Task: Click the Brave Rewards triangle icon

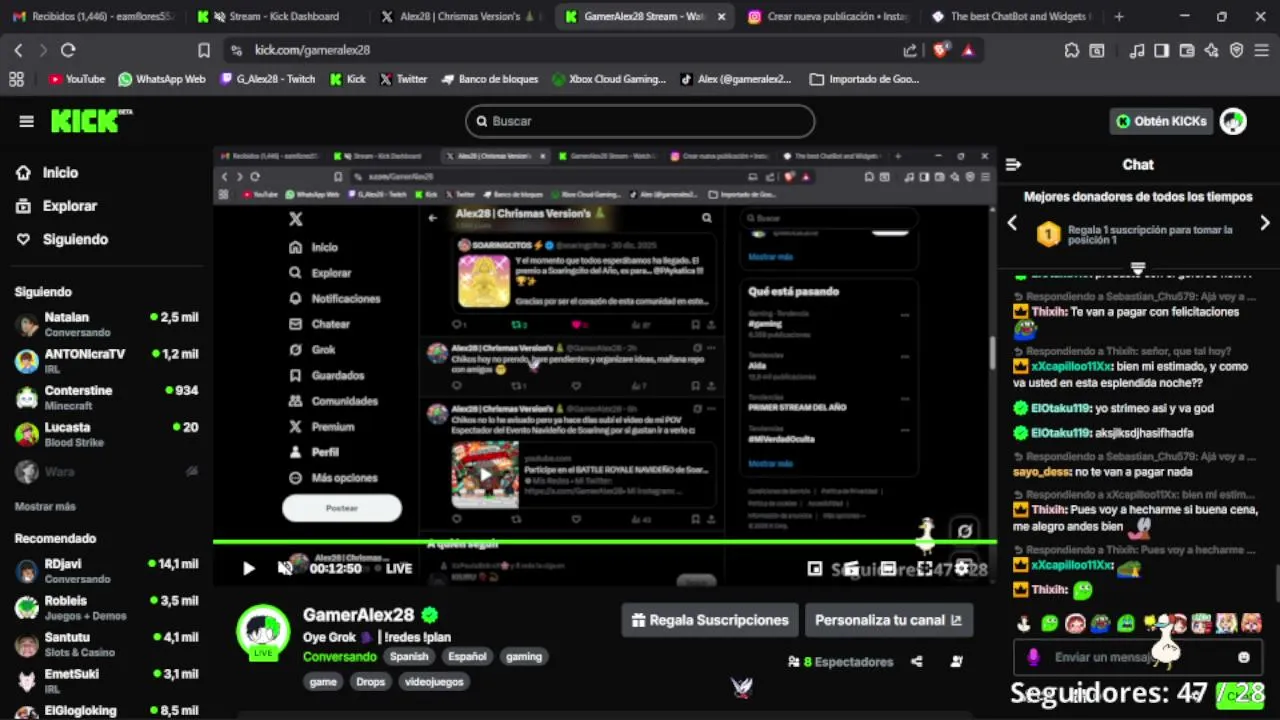Action: (967, 50)
